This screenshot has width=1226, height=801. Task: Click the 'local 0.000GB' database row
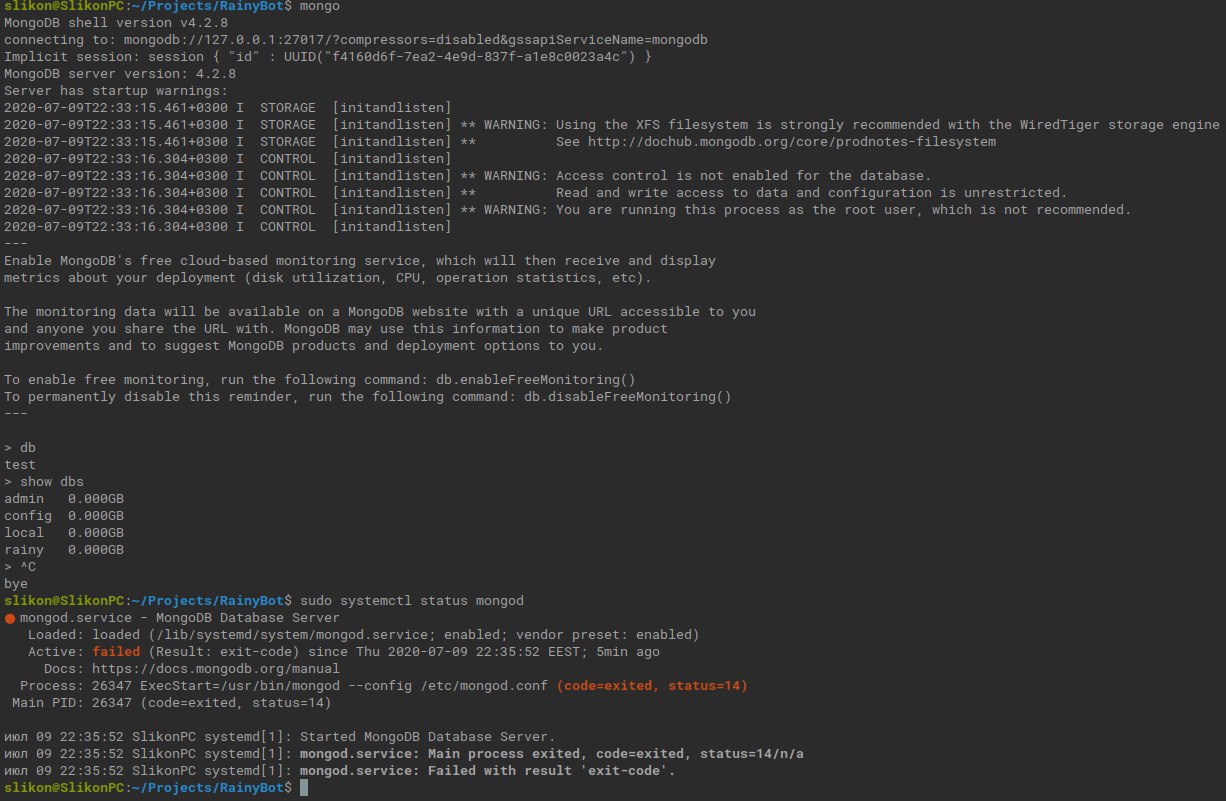click(x=64, y=533)
